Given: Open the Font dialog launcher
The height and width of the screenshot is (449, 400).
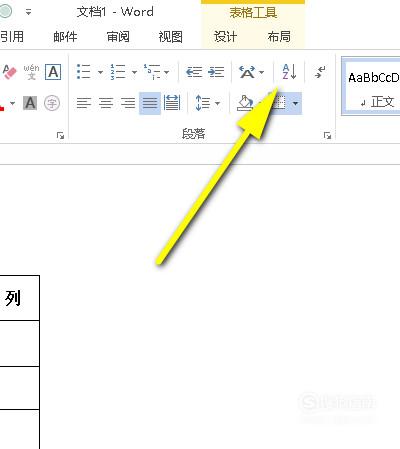Looking at the screenshot, I should coord(60,135).
